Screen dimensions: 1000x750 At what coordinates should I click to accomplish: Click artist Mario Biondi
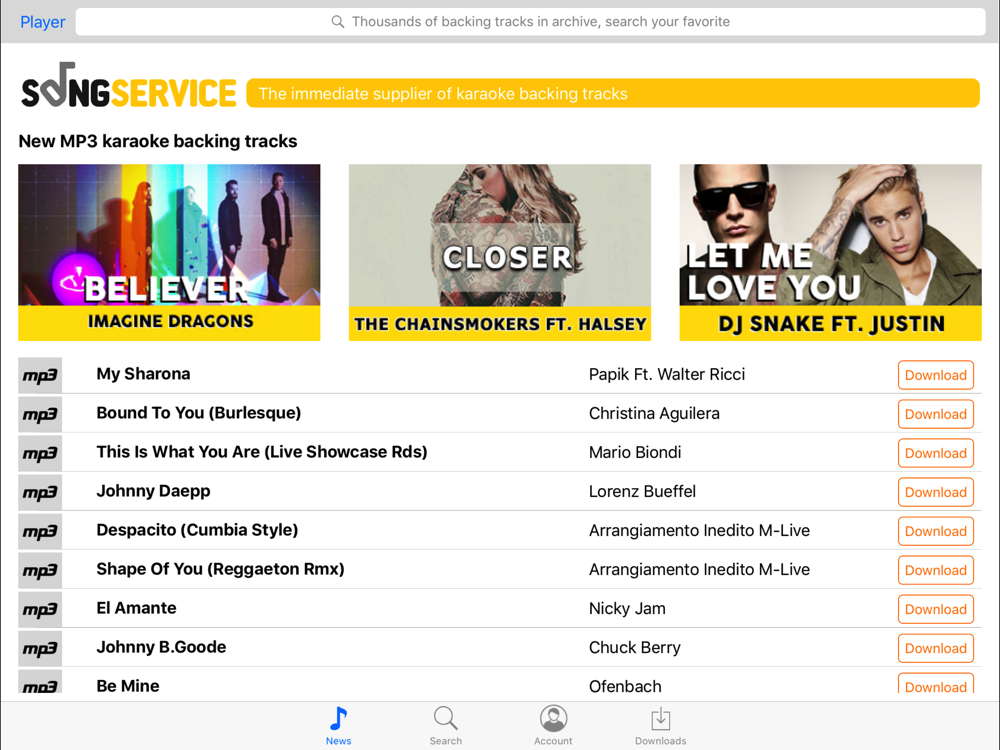pyautogui.click(x=635, y=452)
